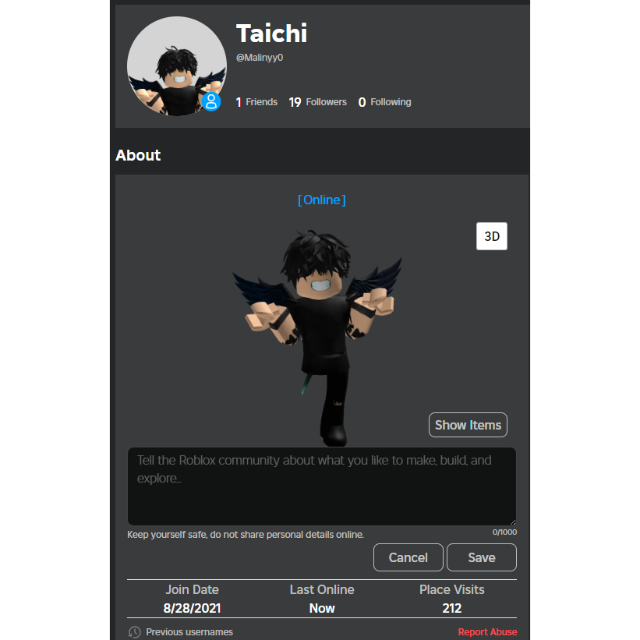Show the avatar's worn items
This screenshot has width=640, height=640.
click(468, 425)
